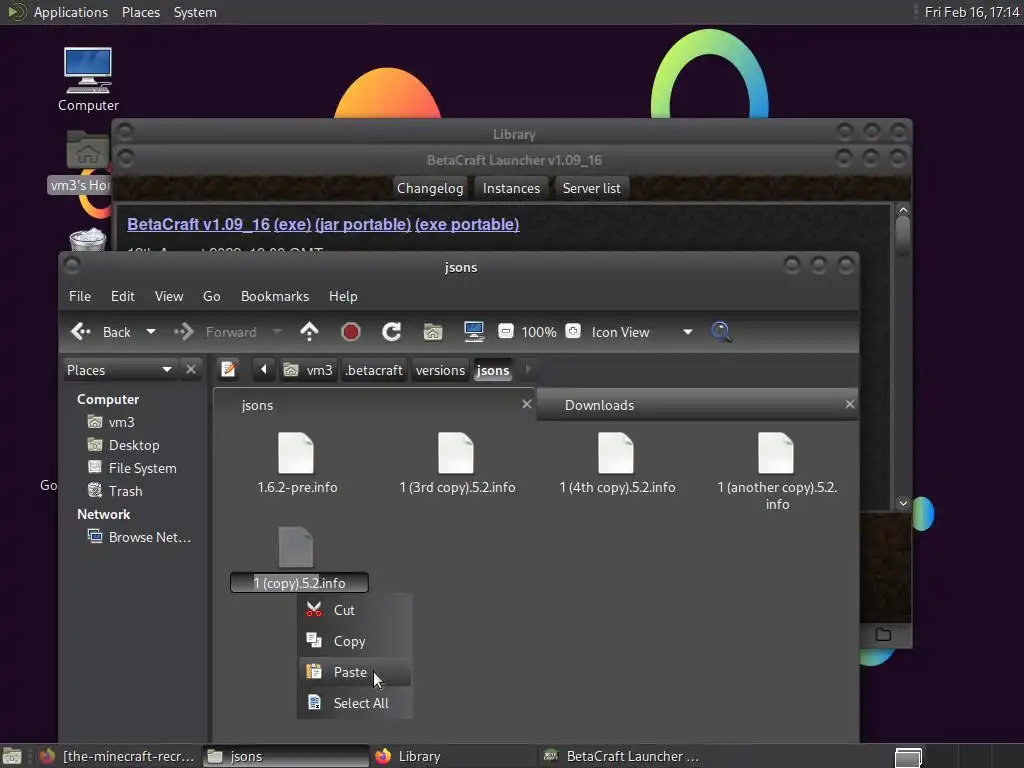Open the File menu
Screen dimensions: 1024x768
[x=80, y=296]
